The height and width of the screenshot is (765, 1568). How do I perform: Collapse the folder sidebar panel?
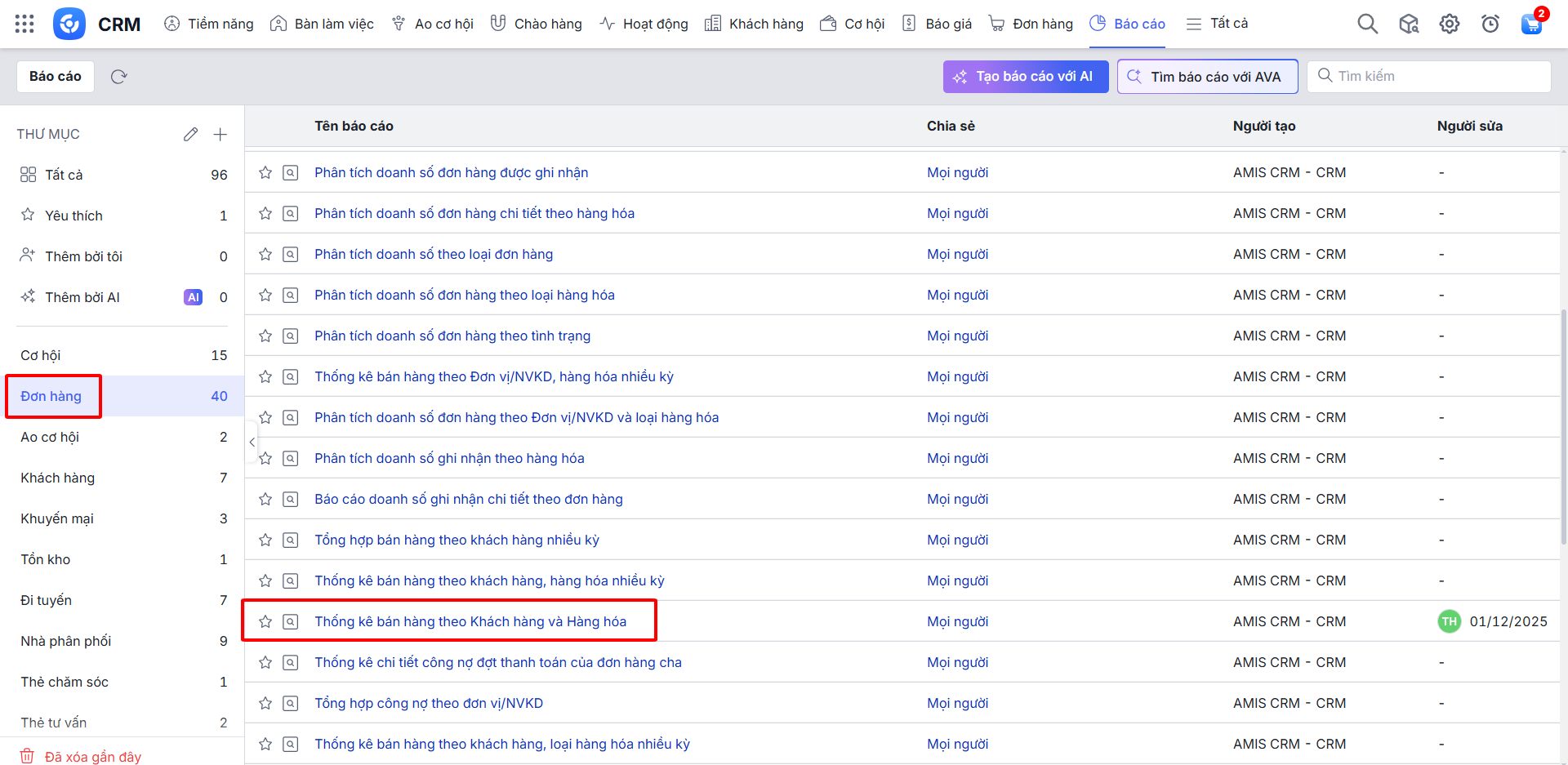tap(252, 442)
